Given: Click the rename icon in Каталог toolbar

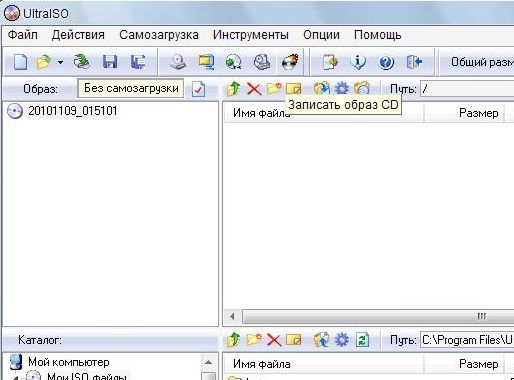Looking at the screenshot, I should coord(294,340).
